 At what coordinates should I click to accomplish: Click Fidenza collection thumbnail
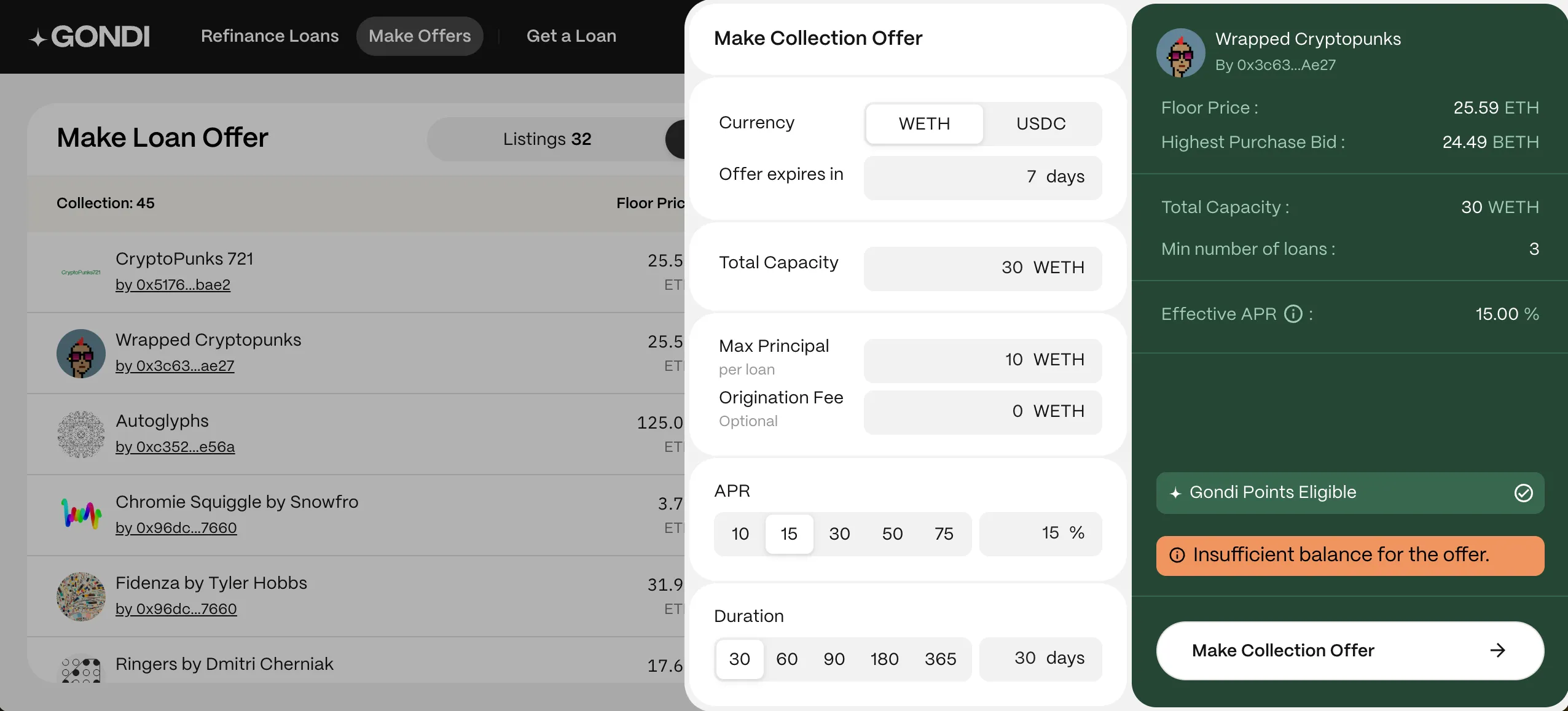click(x=80, y=597)
